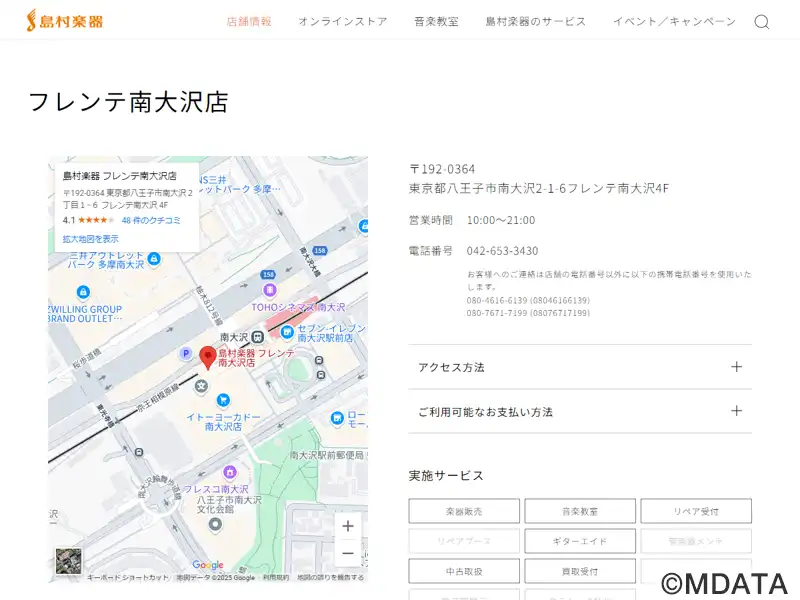
Task: Click the ギターエイド service button
Action: [x=580, y=541]
